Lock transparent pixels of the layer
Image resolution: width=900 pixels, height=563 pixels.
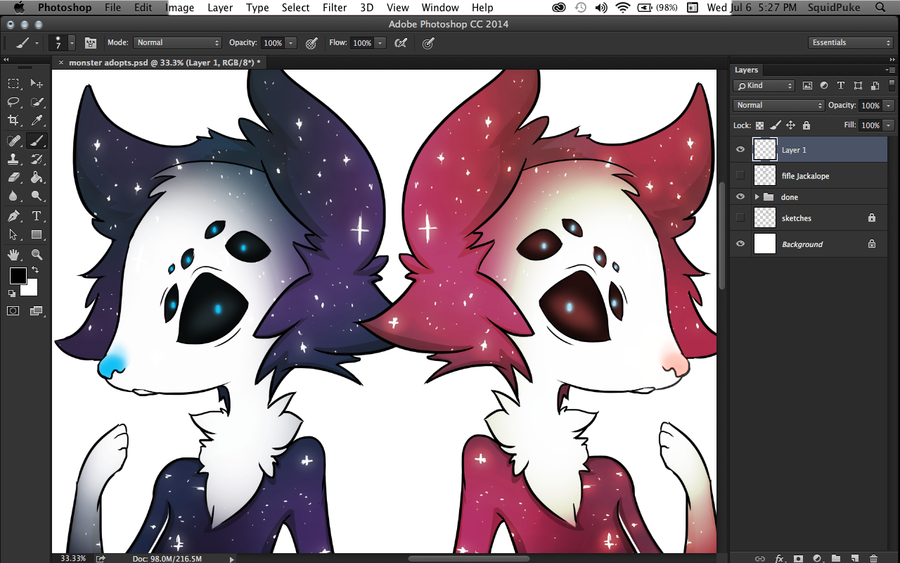point(760,125)
